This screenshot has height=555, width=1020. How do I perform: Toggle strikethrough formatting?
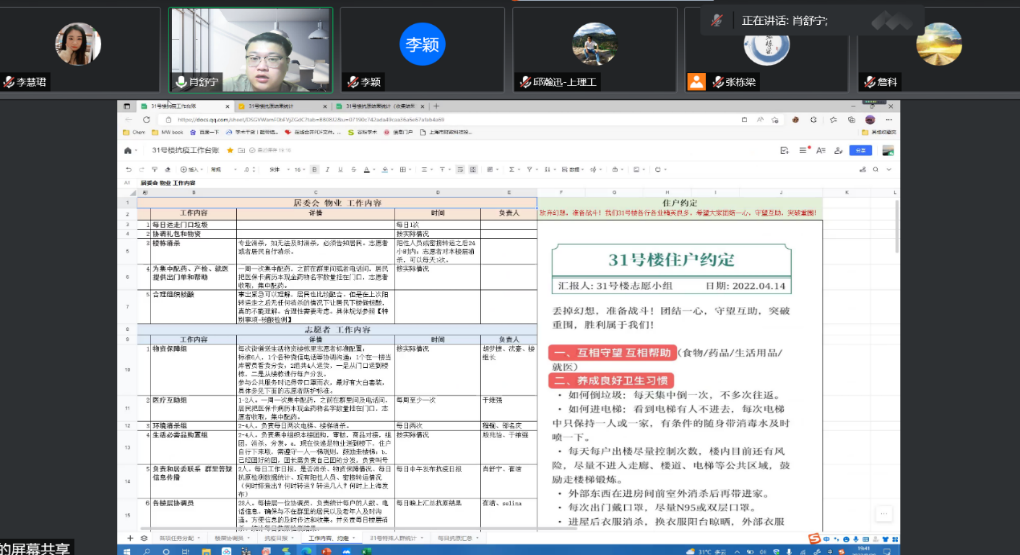[353, 170]
